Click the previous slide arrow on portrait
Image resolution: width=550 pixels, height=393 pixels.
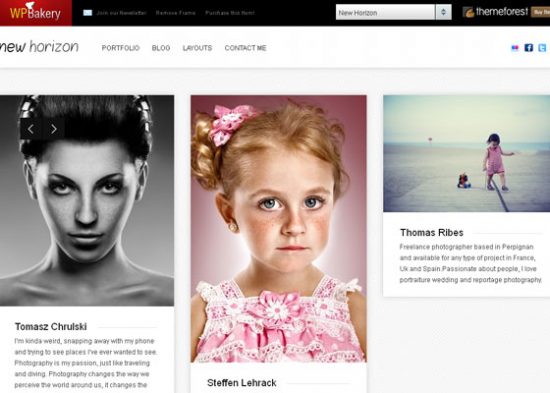pos(31,129)
